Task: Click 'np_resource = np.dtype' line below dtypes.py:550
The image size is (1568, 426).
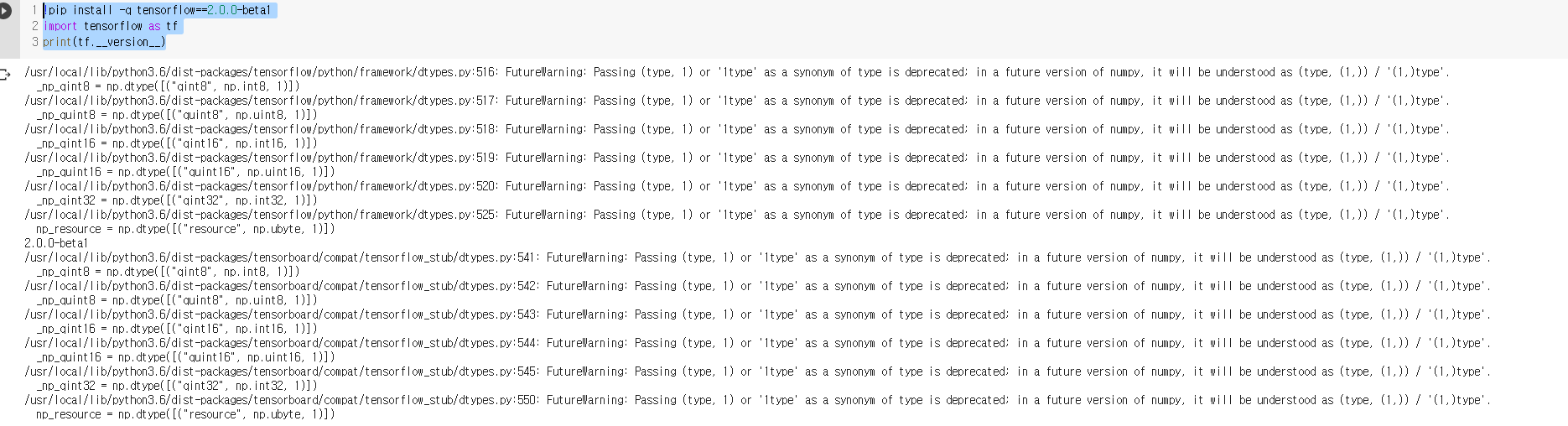Action: (x=185, y=414)
